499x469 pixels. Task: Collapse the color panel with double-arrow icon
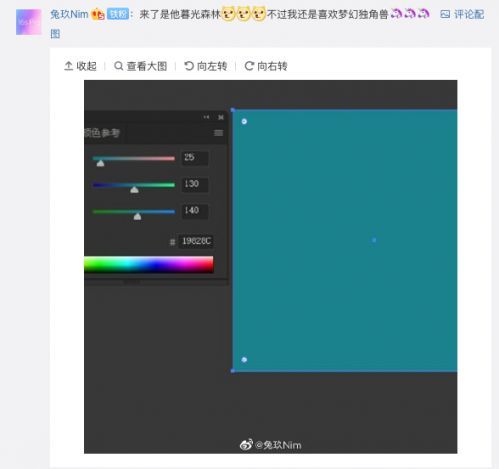click(206, 117)
